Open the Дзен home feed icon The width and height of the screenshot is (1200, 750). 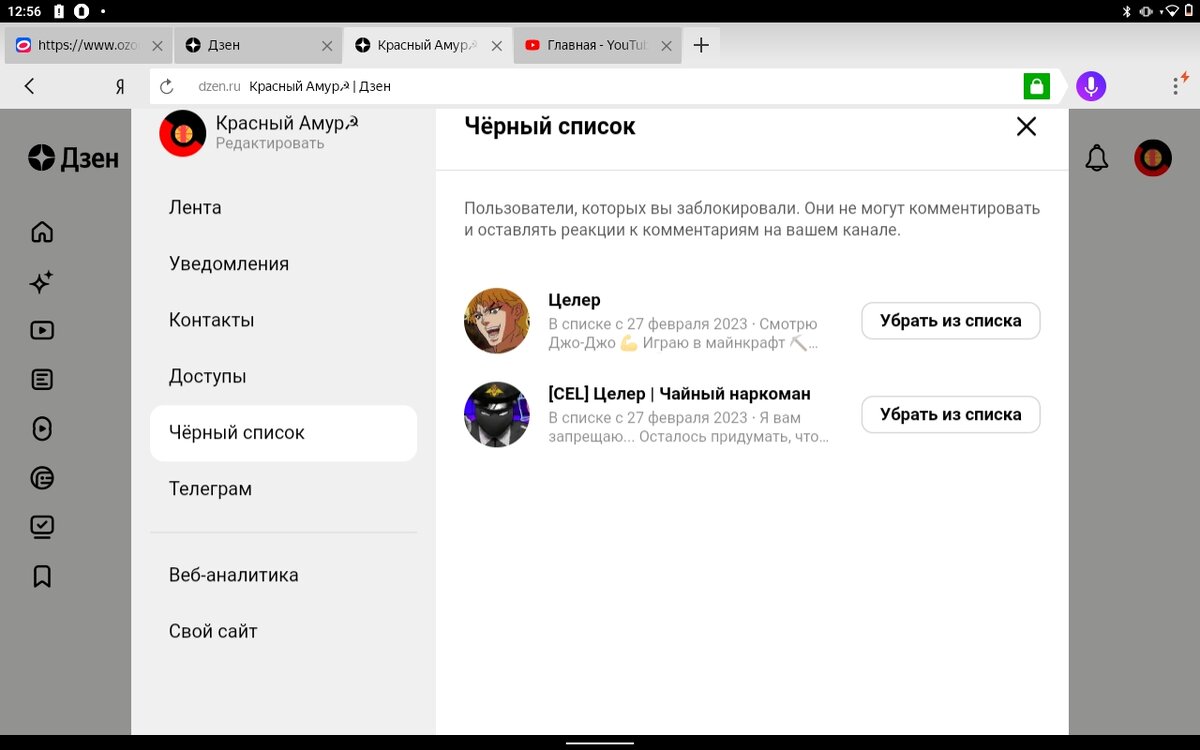tap(41, 232)
